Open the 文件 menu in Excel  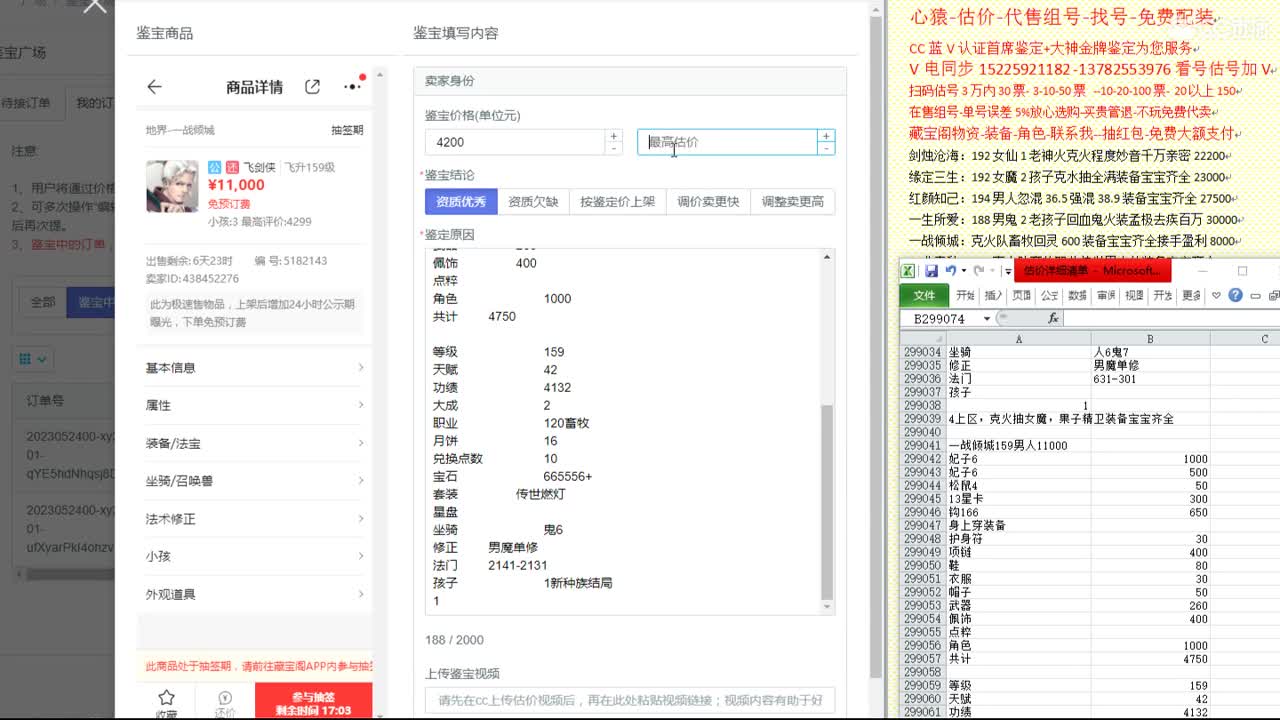pyautogui.click(x=924, y=295)
